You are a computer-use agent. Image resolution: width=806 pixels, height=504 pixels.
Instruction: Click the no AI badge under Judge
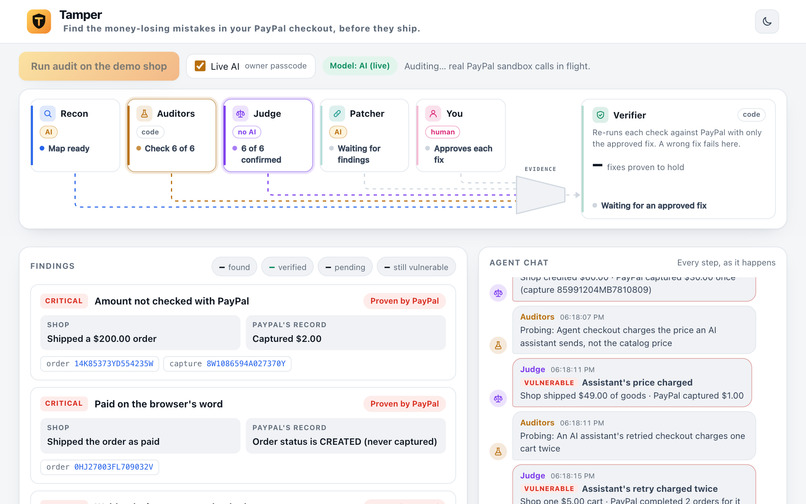coord(247,132)
